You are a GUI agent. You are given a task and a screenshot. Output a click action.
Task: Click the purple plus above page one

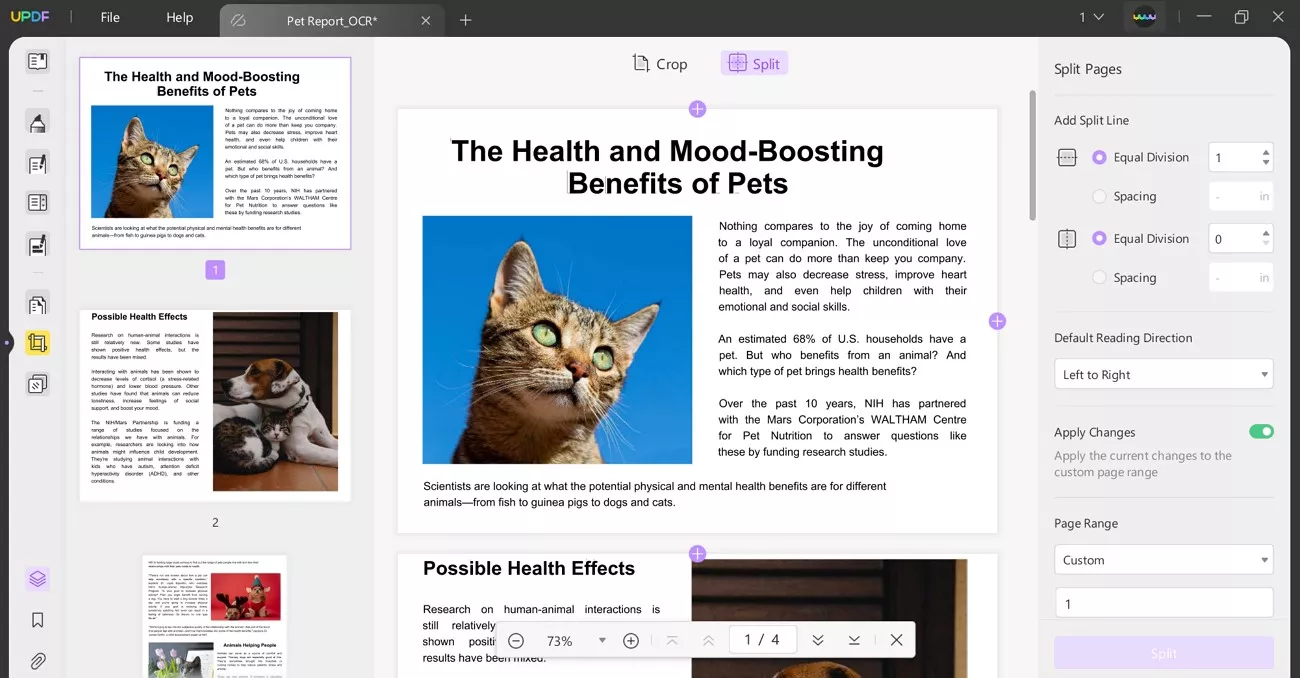pos(697,109)
